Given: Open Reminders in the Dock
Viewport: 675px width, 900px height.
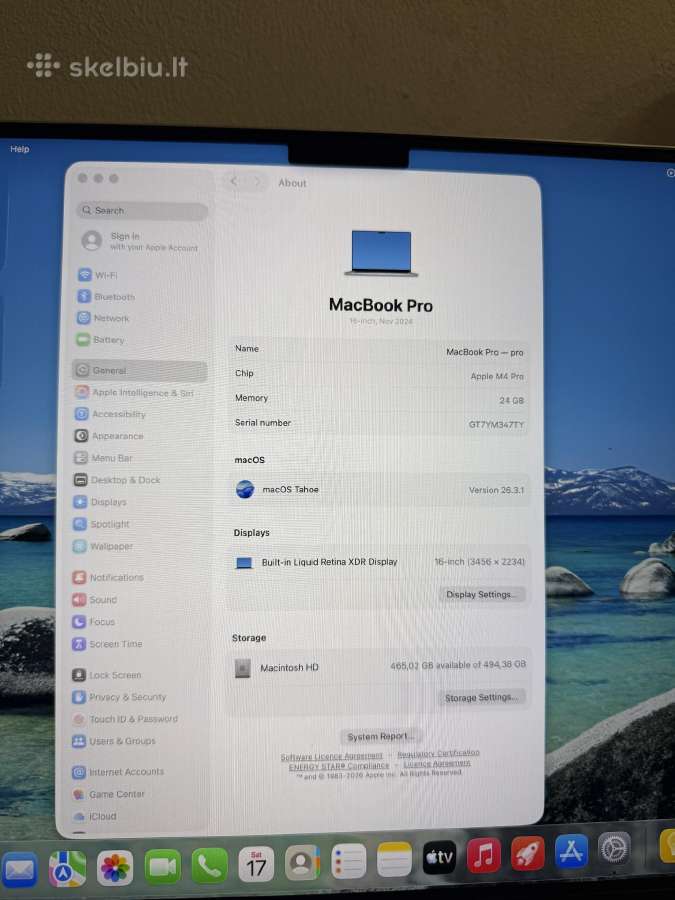Looking at the screenshot, I should [x=348, y=861].
